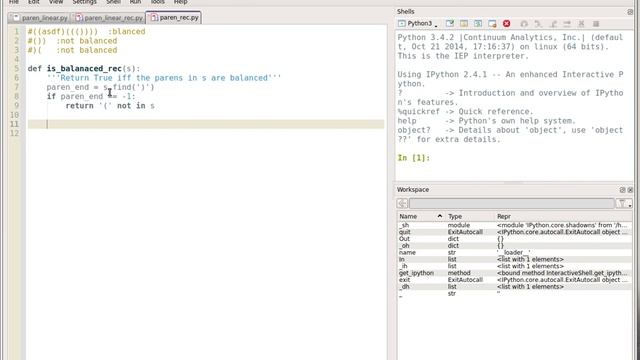The height and width of the screenshot is (360, 640).
Task: Select the '_ih' list row
Action: point(515,266)
